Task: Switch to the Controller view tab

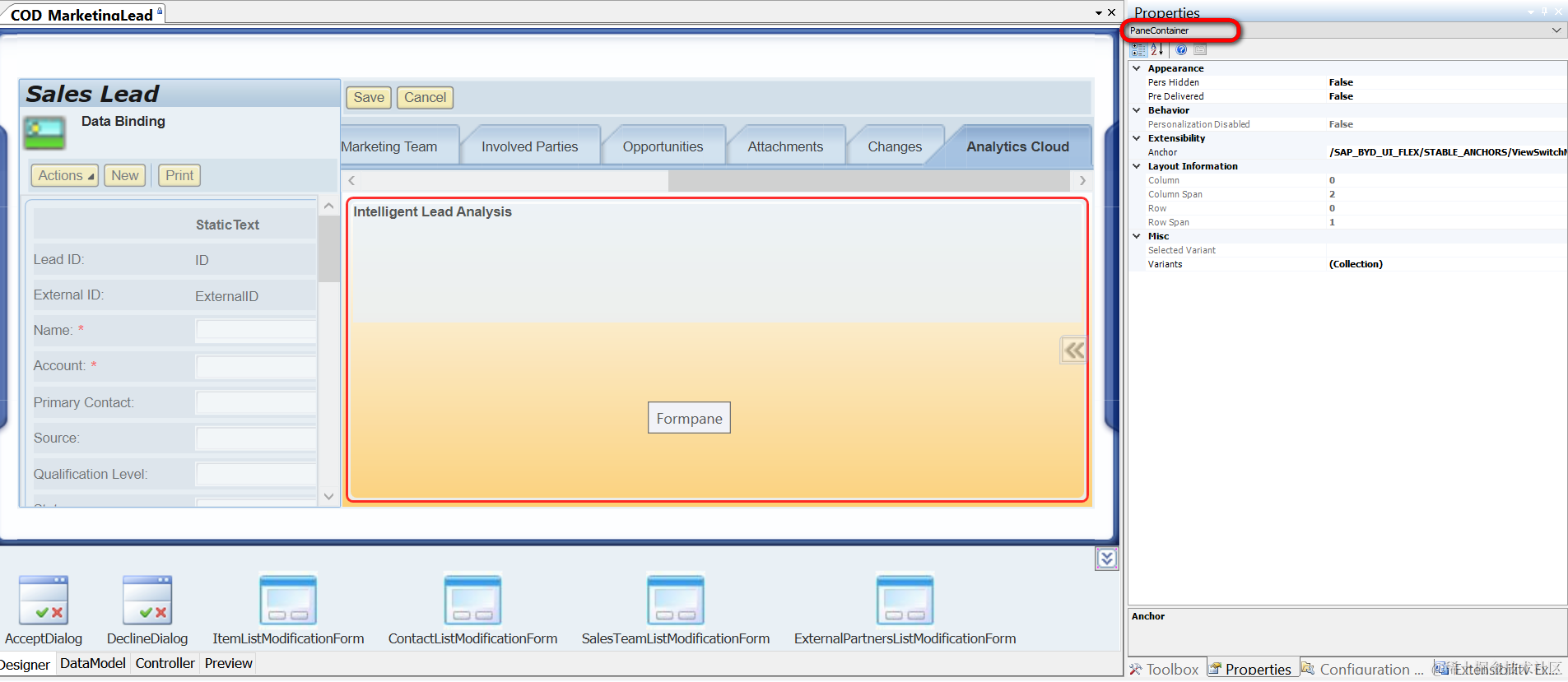Action: point(165,663)
